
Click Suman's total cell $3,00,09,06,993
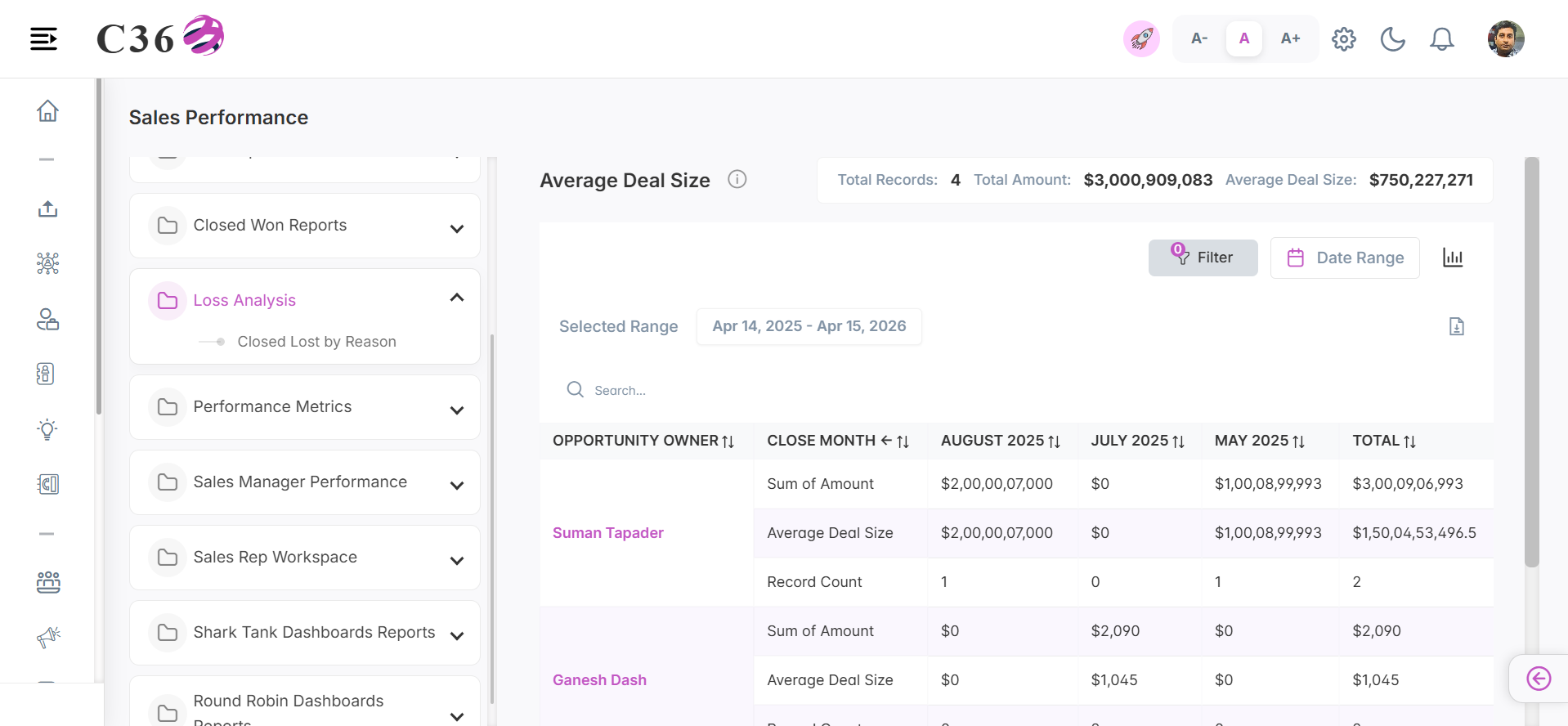coord(1407,484)
